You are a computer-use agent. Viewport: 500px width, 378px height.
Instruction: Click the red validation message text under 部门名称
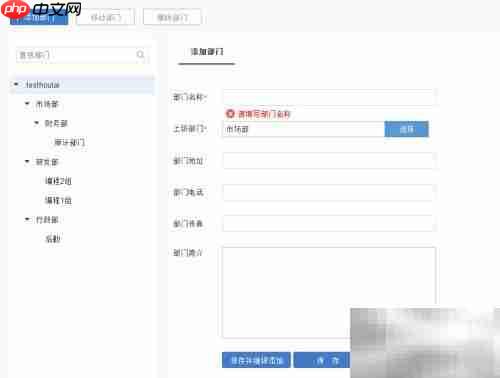pyautogui.click(x=264, y=114)
